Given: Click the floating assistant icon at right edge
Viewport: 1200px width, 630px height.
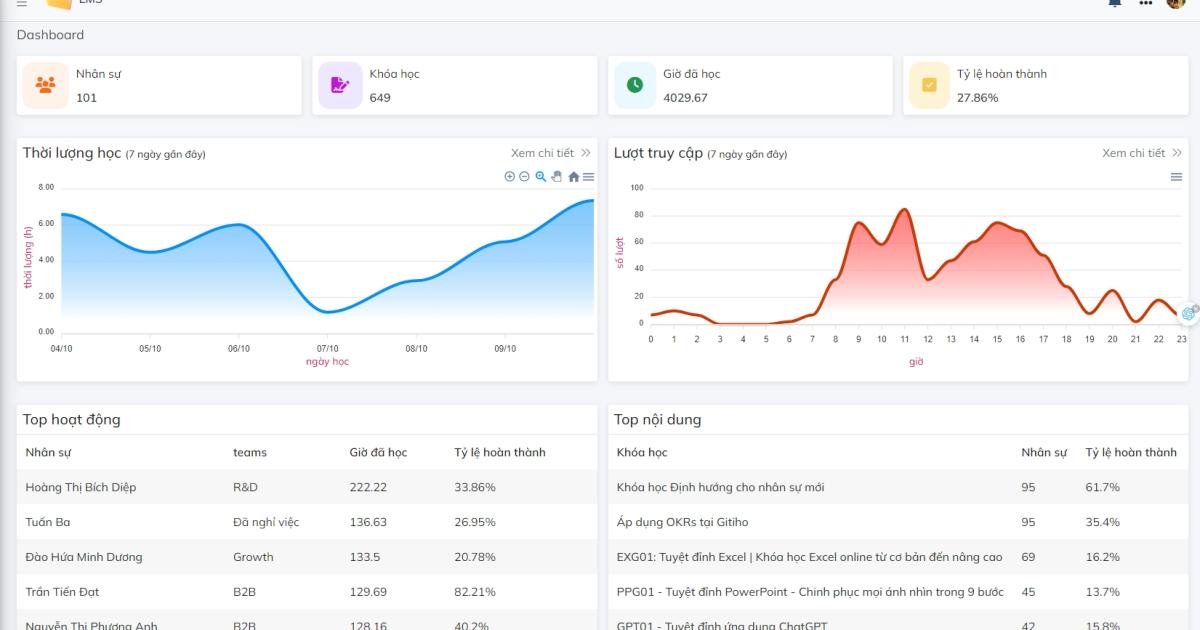Looking at the screenshot, I should [x=1189, y=313].
